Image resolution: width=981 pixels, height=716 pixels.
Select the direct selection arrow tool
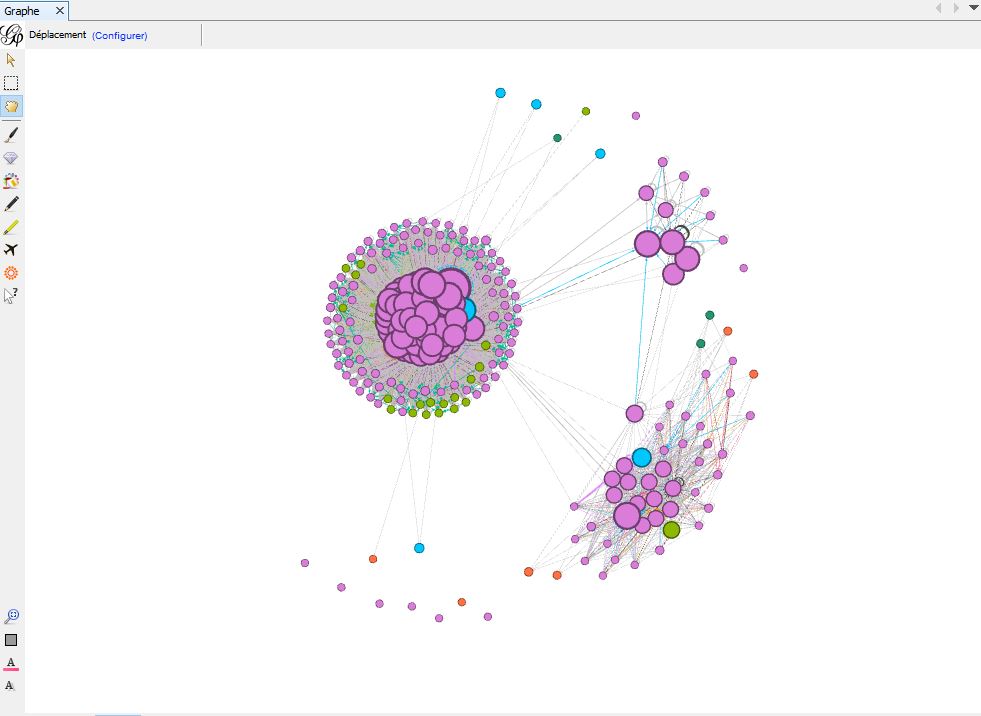pyautogui.click(x=11, y=60)
